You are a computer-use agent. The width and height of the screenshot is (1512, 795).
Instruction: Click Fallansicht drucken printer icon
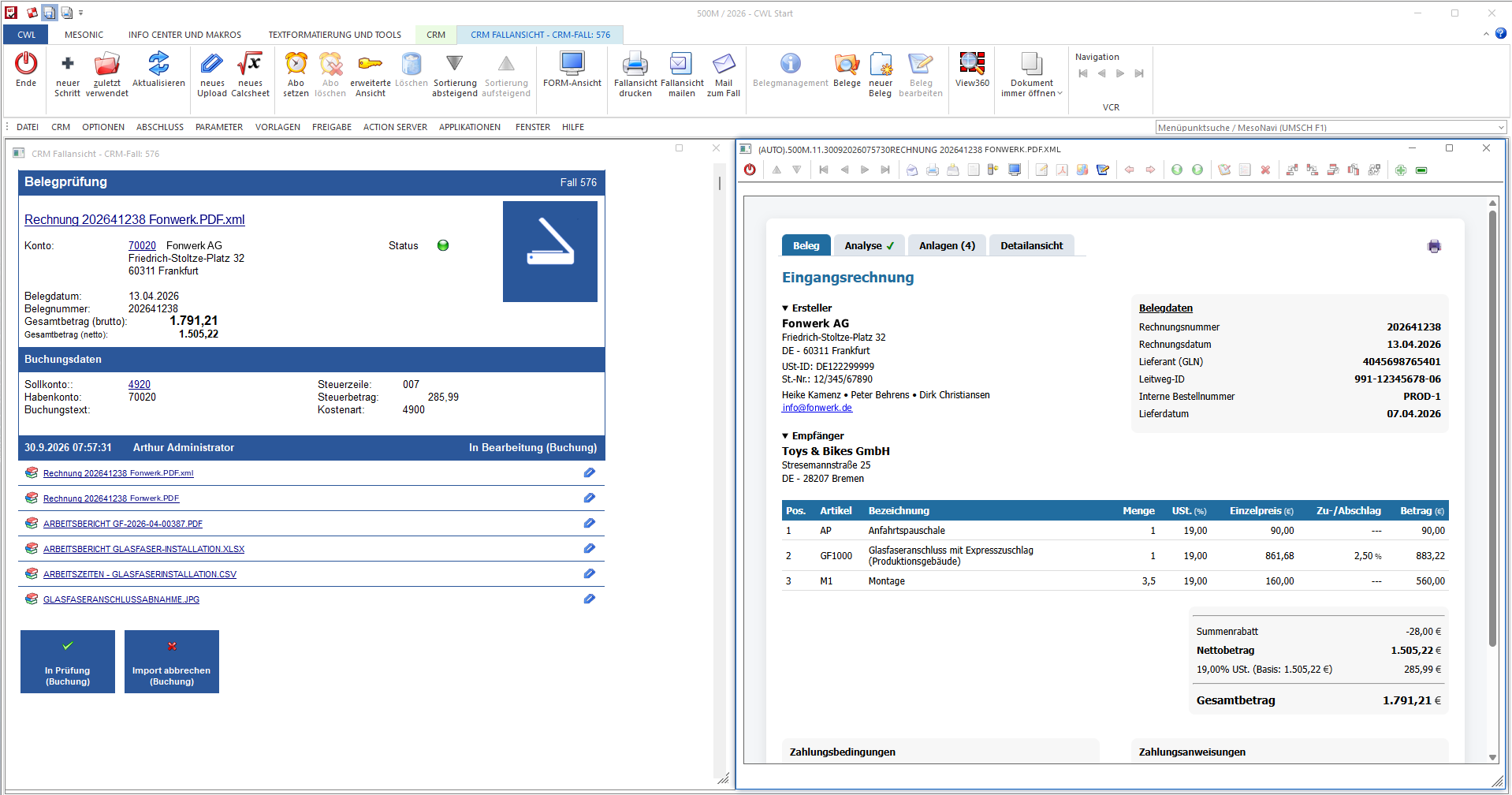[635, 63]
